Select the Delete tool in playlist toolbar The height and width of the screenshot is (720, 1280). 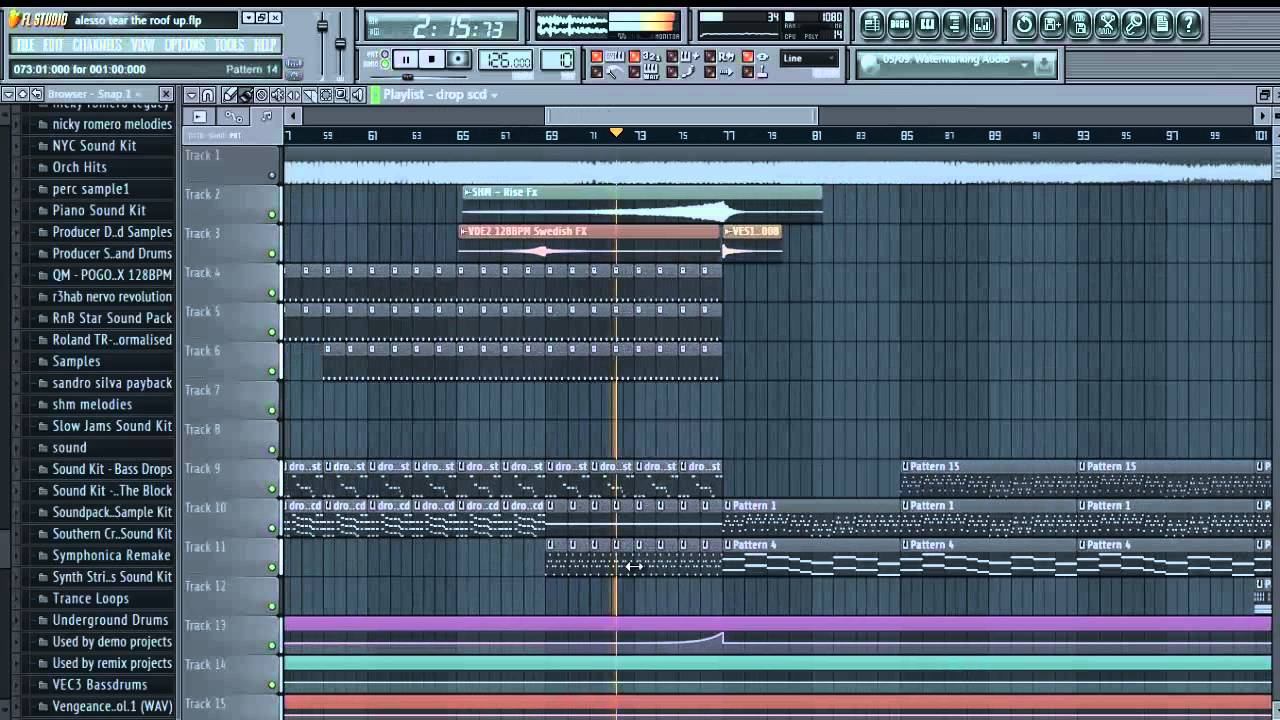[261, 95]
